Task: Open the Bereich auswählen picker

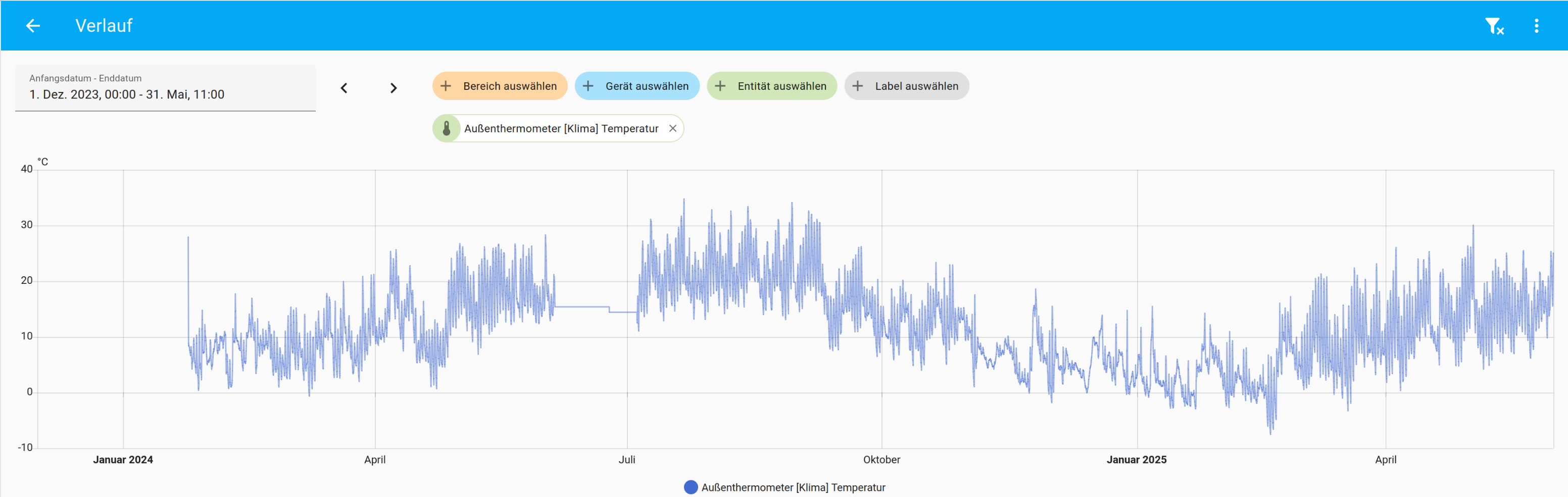Action: (510, 86)
